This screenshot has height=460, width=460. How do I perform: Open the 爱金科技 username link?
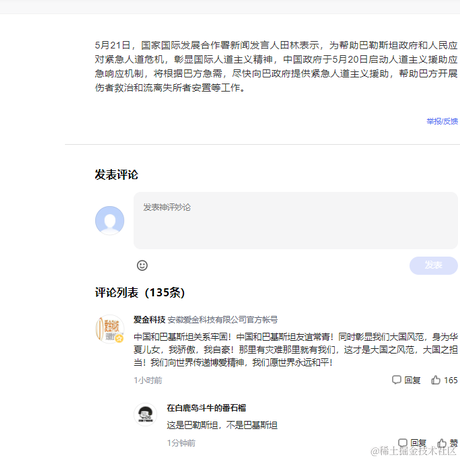149,320
